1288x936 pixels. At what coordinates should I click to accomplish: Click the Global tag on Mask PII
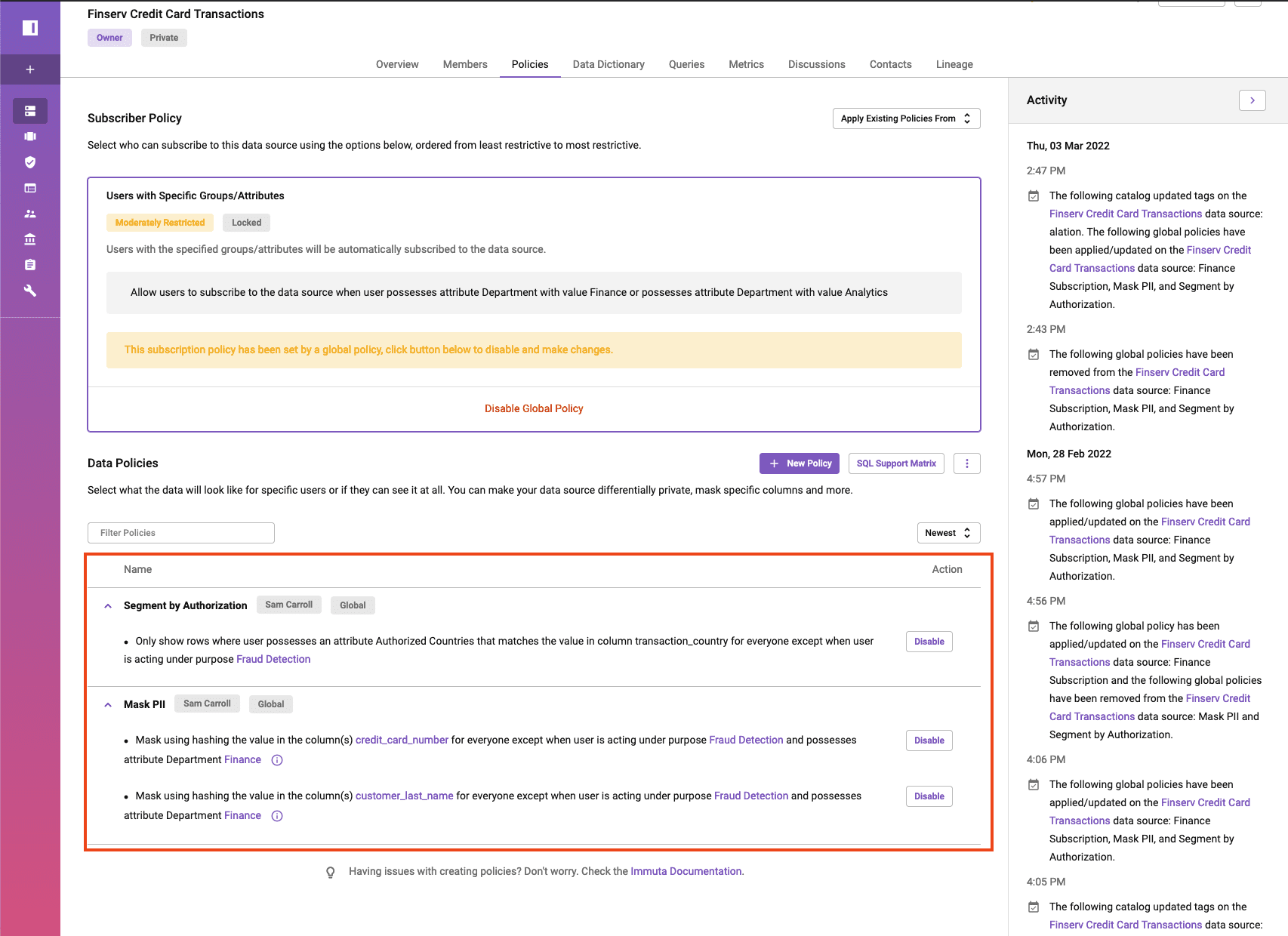[271, 704]
